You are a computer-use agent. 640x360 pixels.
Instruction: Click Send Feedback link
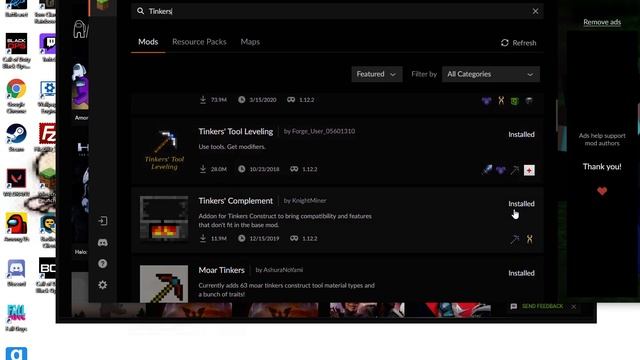(x=542, y=306)
